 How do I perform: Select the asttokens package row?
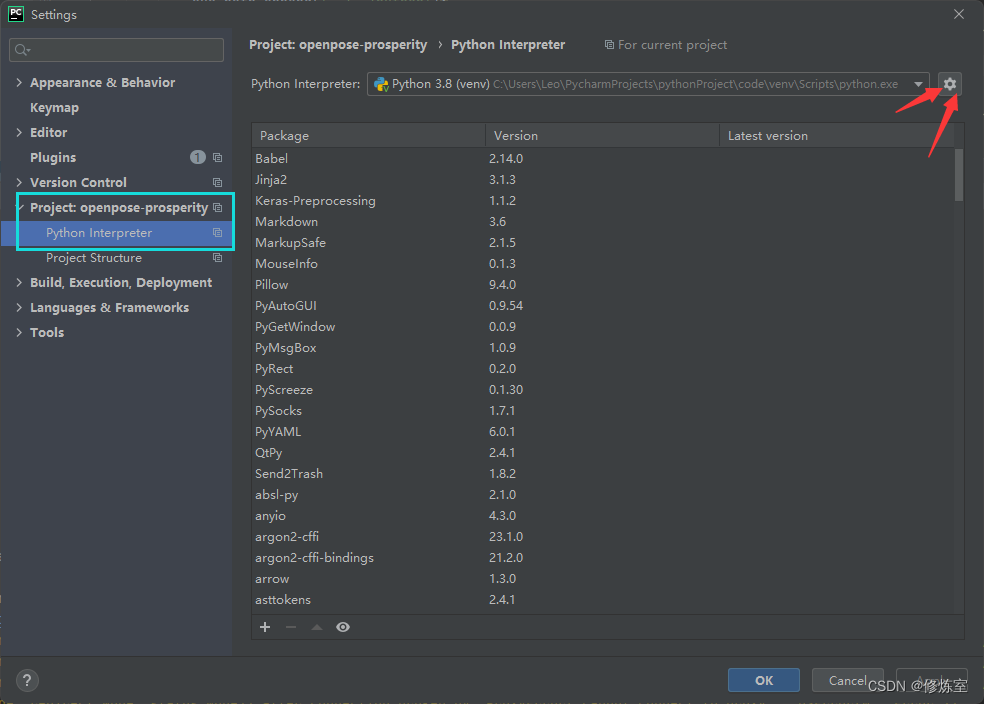603,600
